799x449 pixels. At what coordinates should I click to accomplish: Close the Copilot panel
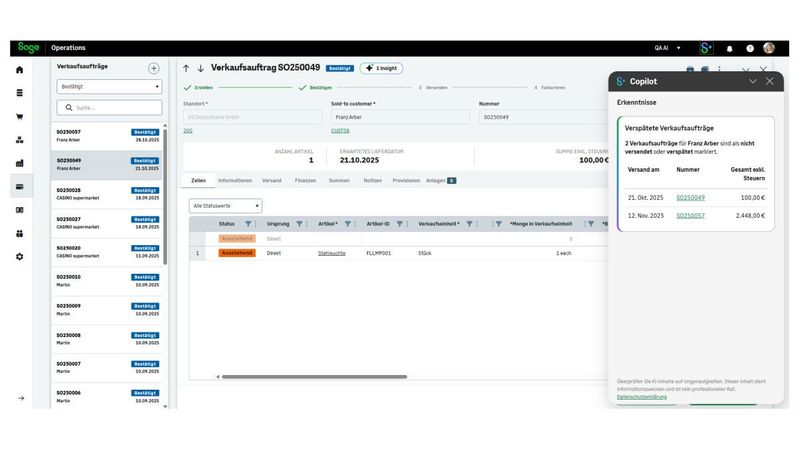pyautogui.click(x=769, y=81)
